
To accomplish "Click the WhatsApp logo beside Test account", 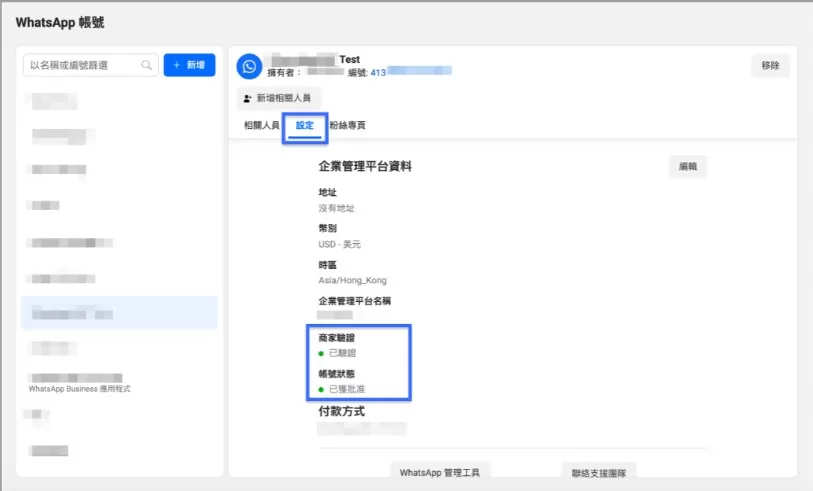I will 248,66.
